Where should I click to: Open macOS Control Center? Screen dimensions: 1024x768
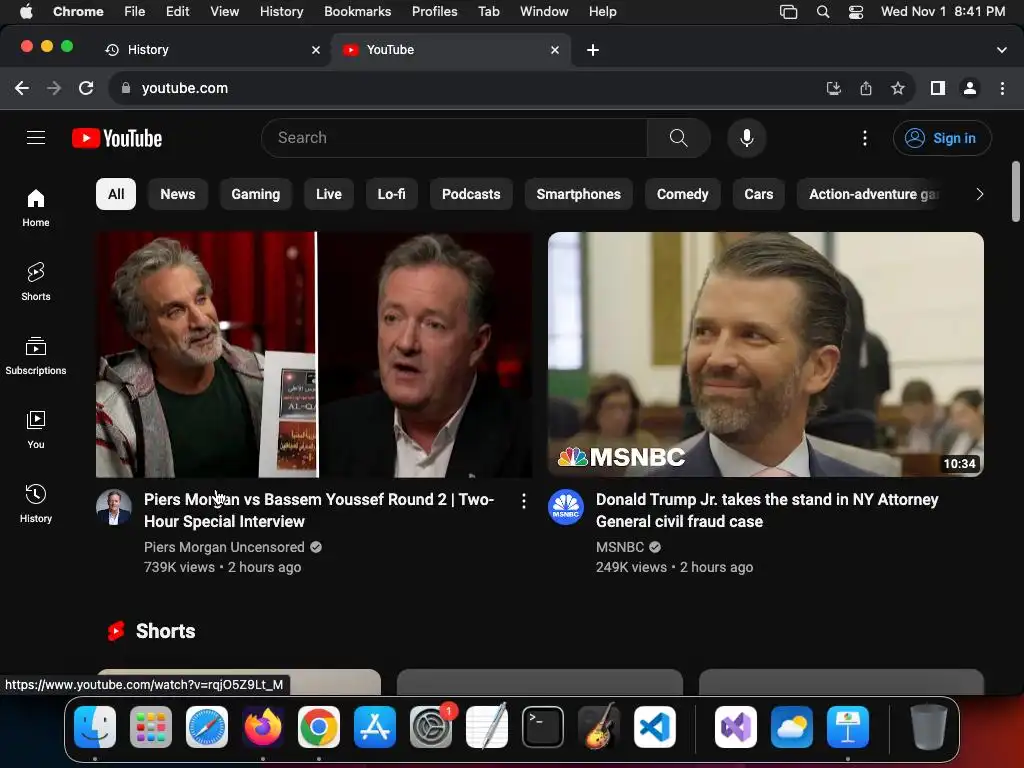click(856, 12)
